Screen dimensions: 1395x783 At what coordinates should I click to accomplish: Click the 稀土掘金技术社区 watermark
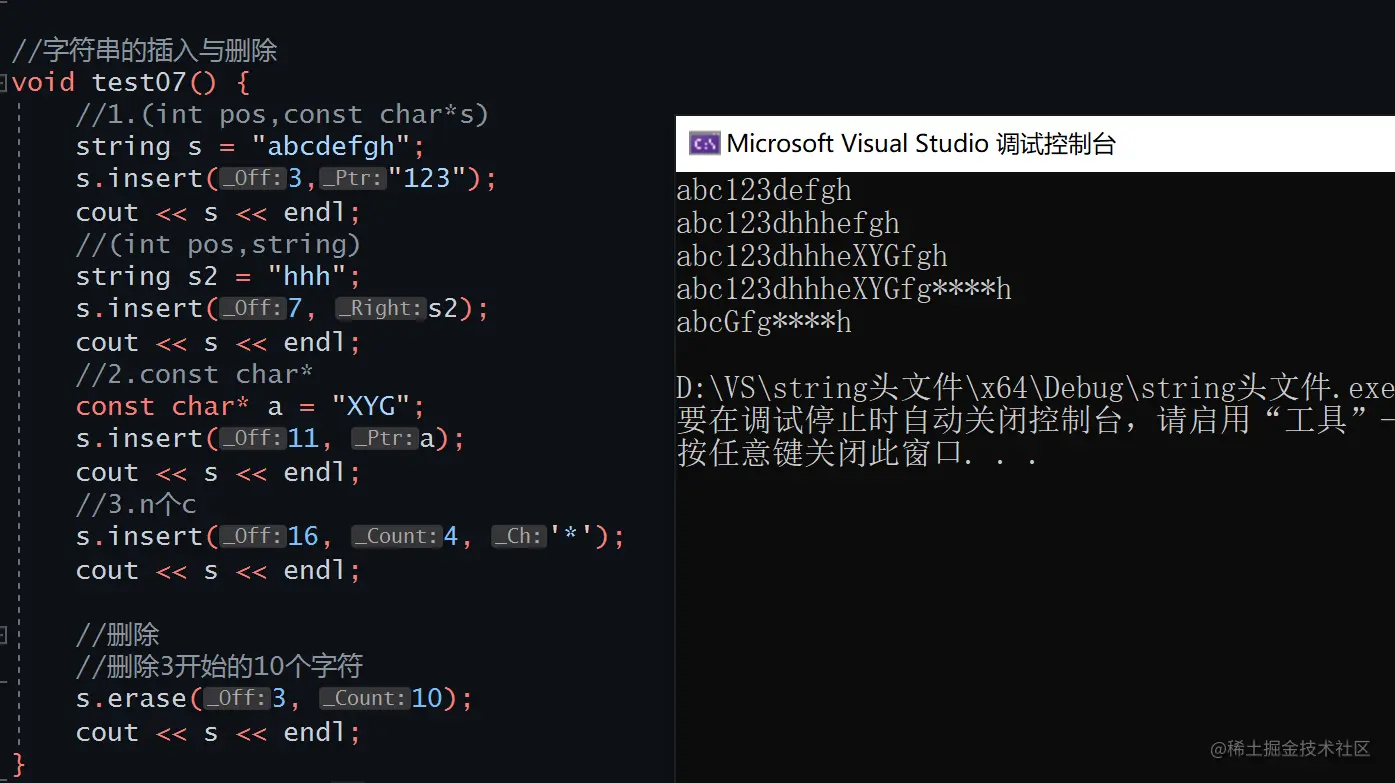[x=1290, y=749]
